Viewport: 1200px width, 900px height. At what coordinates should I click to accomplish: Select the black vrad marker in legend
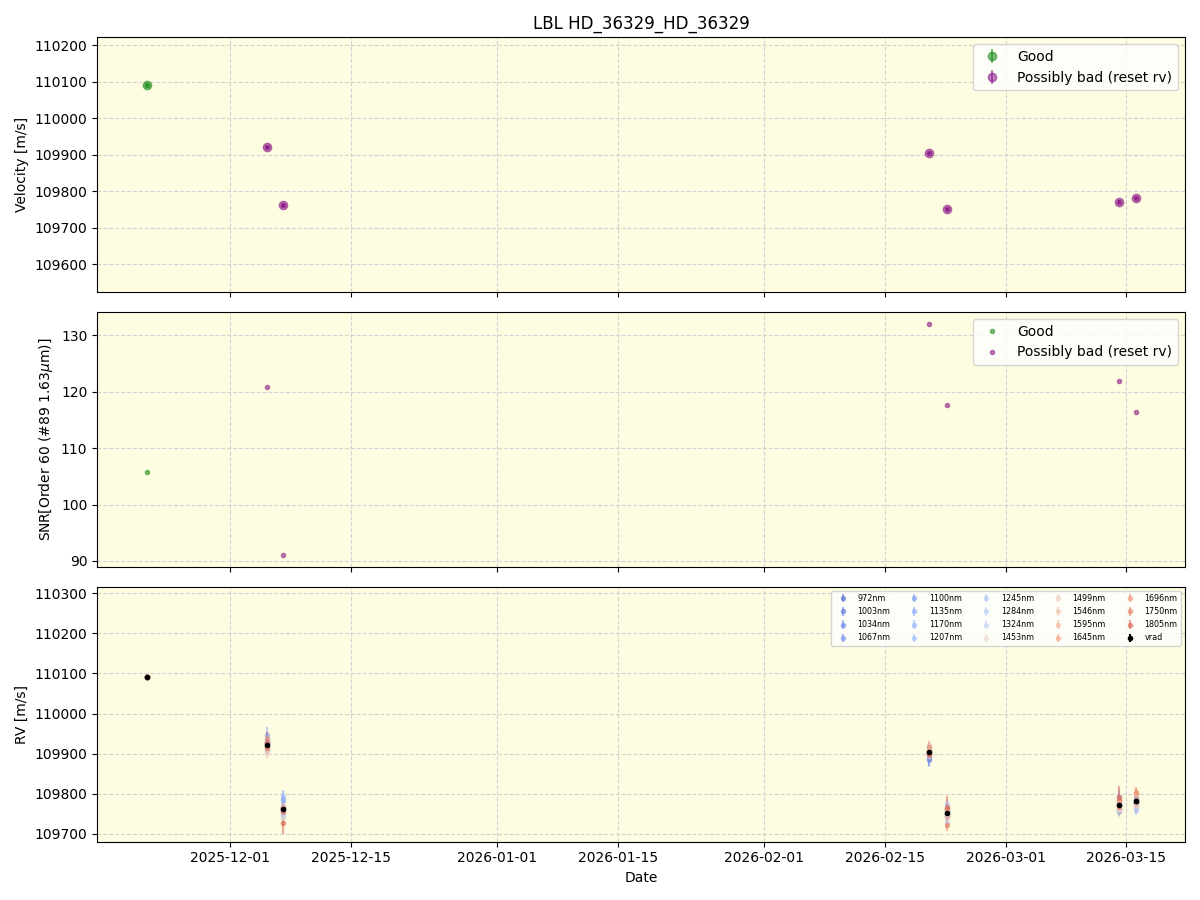pos(1129,637)
